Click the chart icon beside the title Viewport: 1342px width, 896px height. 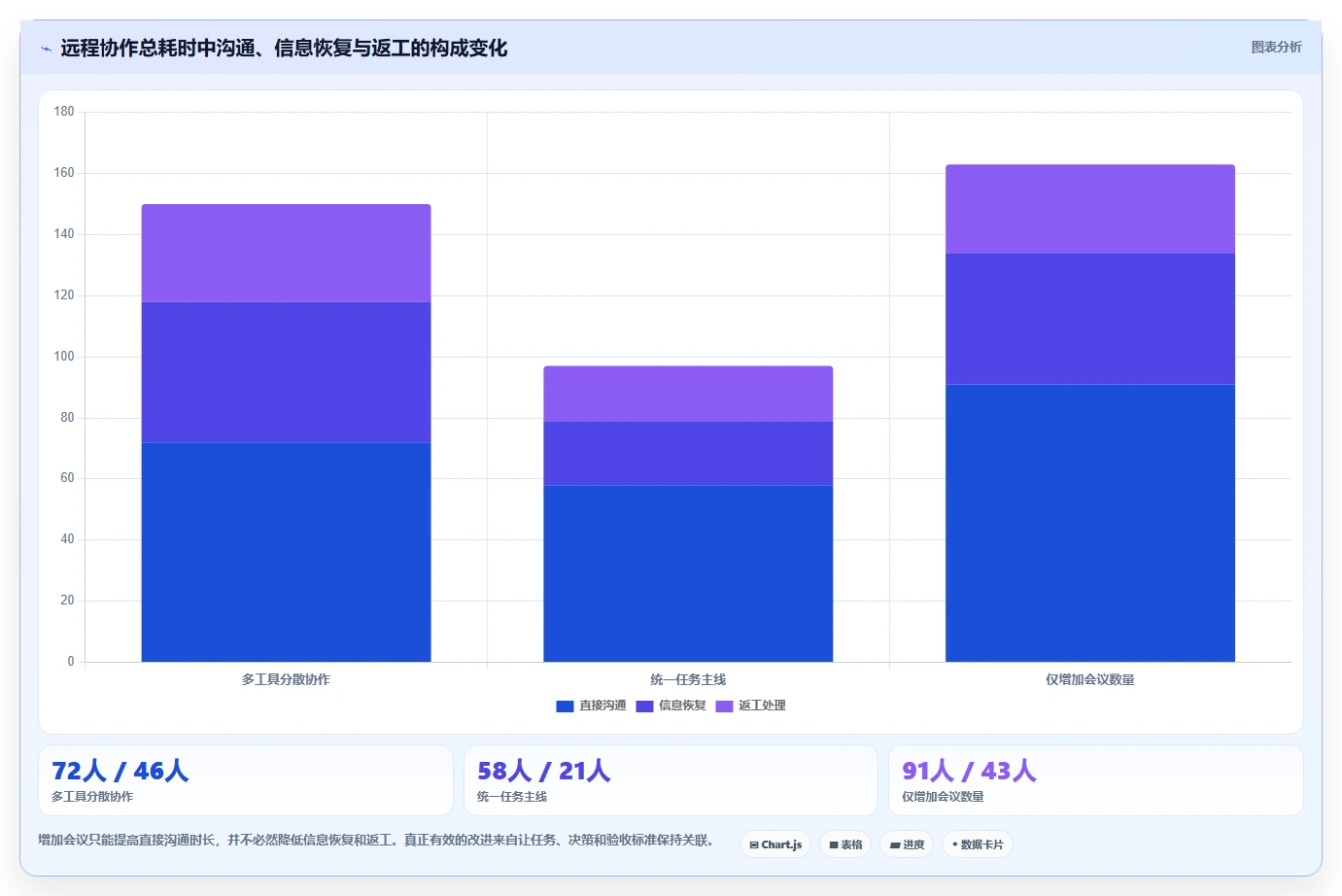click(x=46, y=49)
